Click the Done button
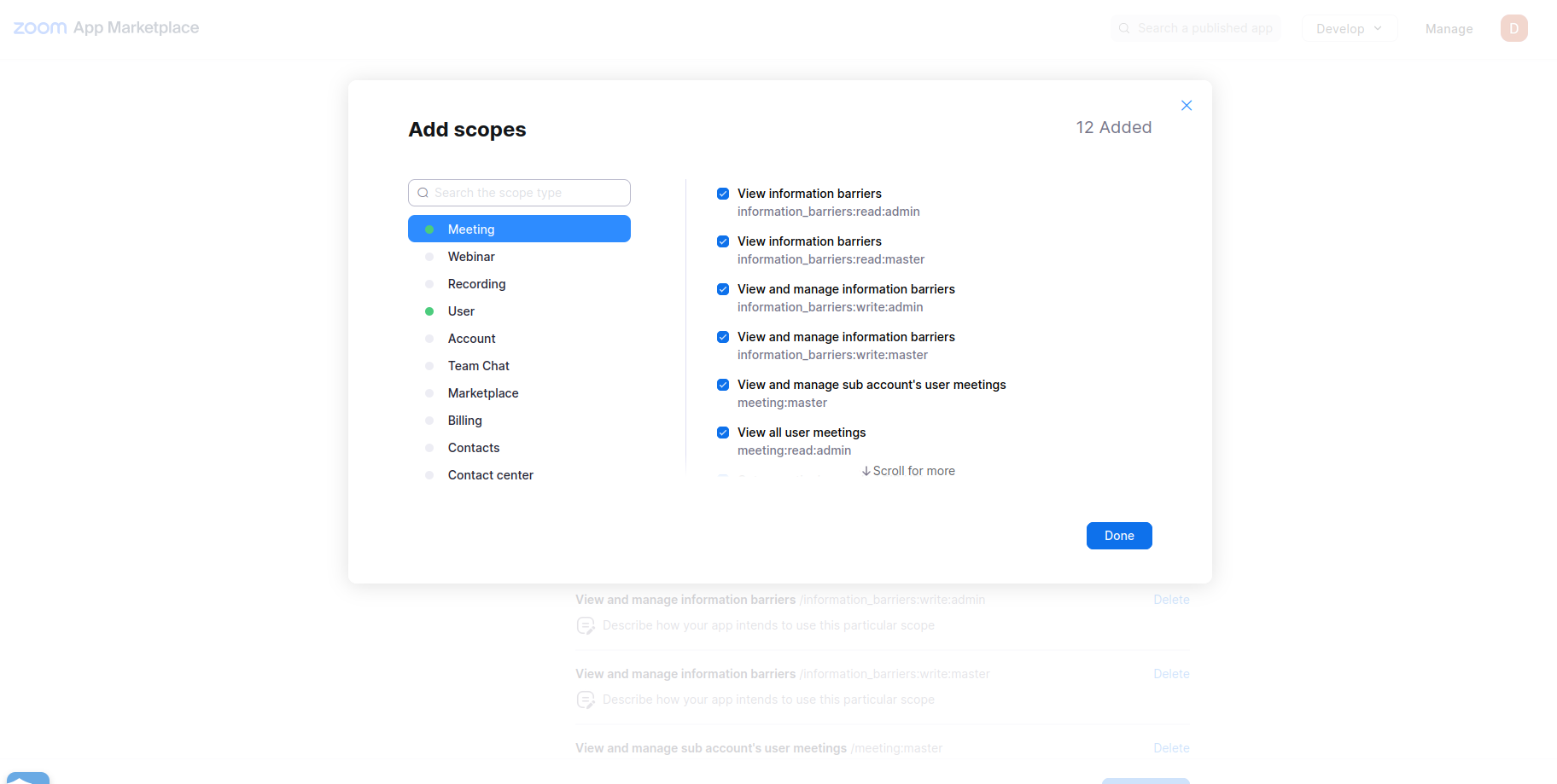The width and height of the screenshot is (1557, 784). pos(1119,536)
